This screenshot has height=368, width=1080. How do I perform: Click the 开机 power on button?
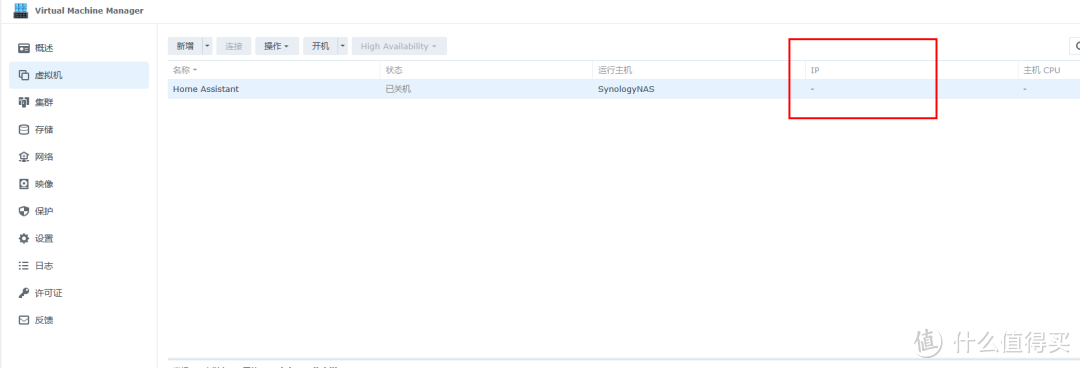click(x=320, y=46)
